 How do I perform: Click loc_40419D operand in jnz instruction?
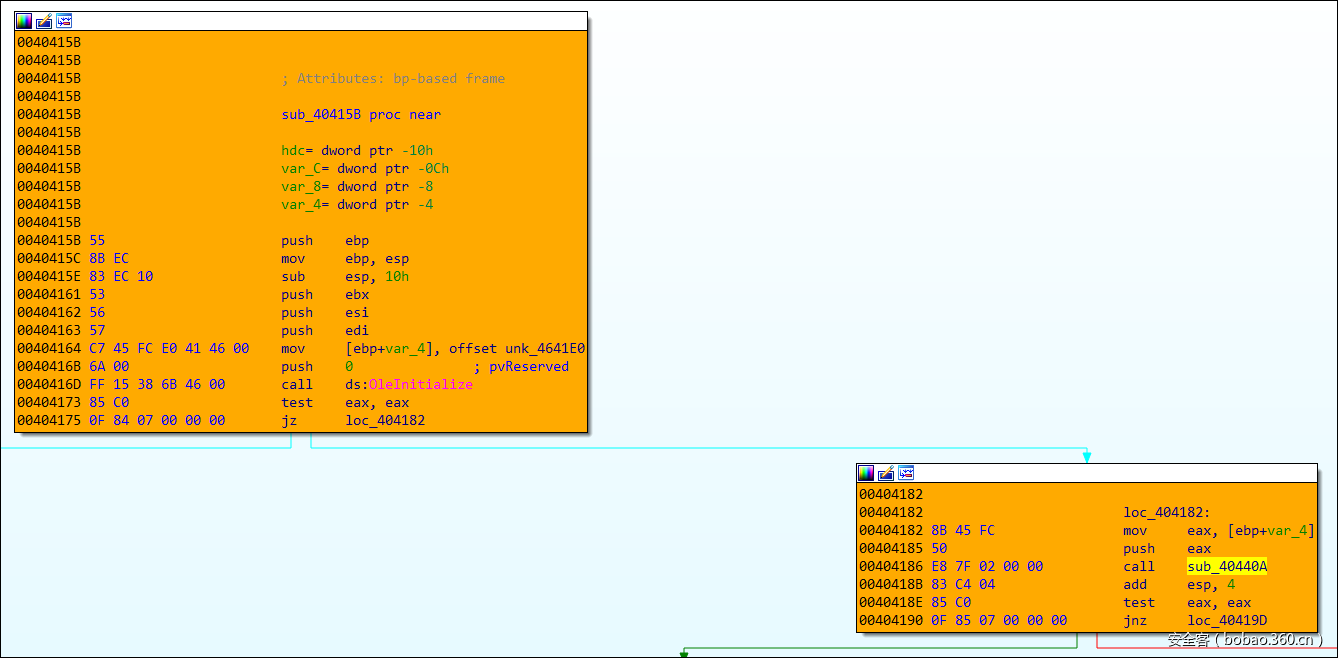coord(1227,621)
